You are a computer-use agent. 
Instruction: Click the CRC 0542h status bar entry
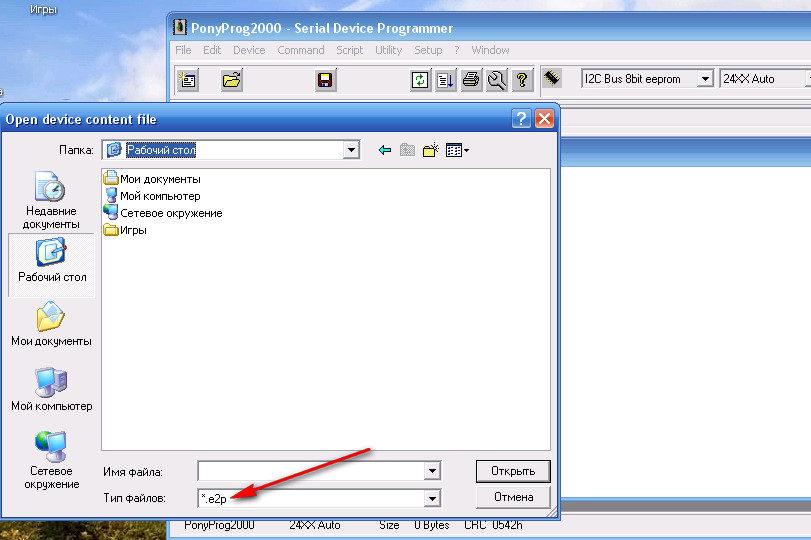click(493, 525)
